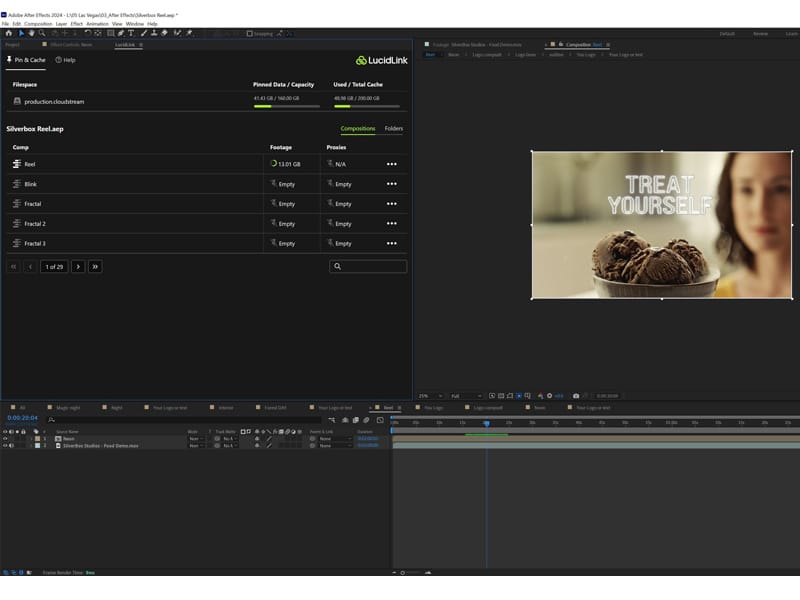Click the snapshot camera icon in viewer
Viewport: 800px width, 600px height.
coord(576,396)
